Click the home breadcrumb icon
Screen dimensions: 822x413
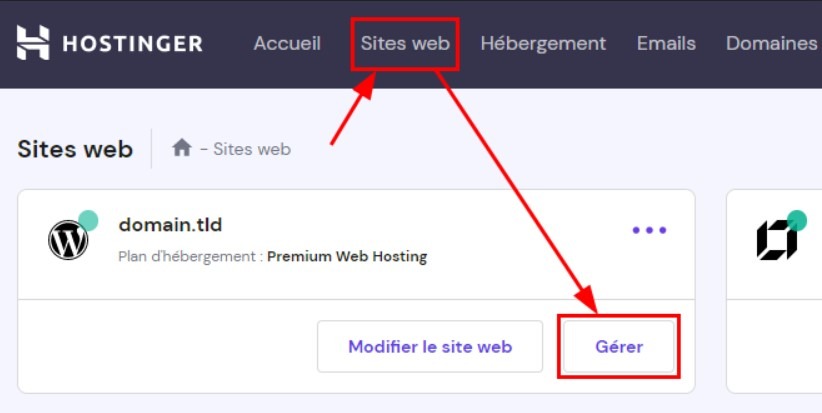[182, 148]
